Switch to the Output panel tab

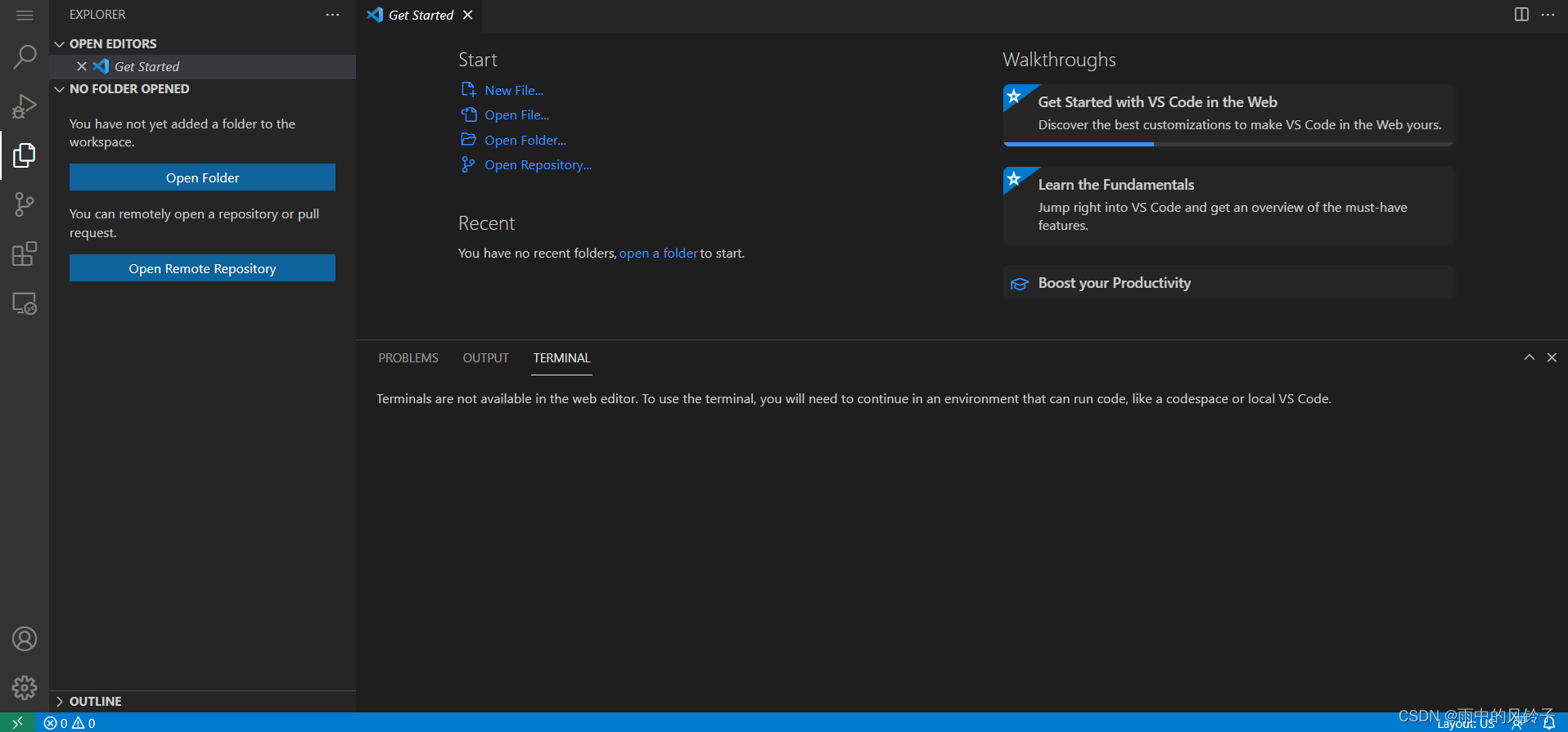(486, 358)
